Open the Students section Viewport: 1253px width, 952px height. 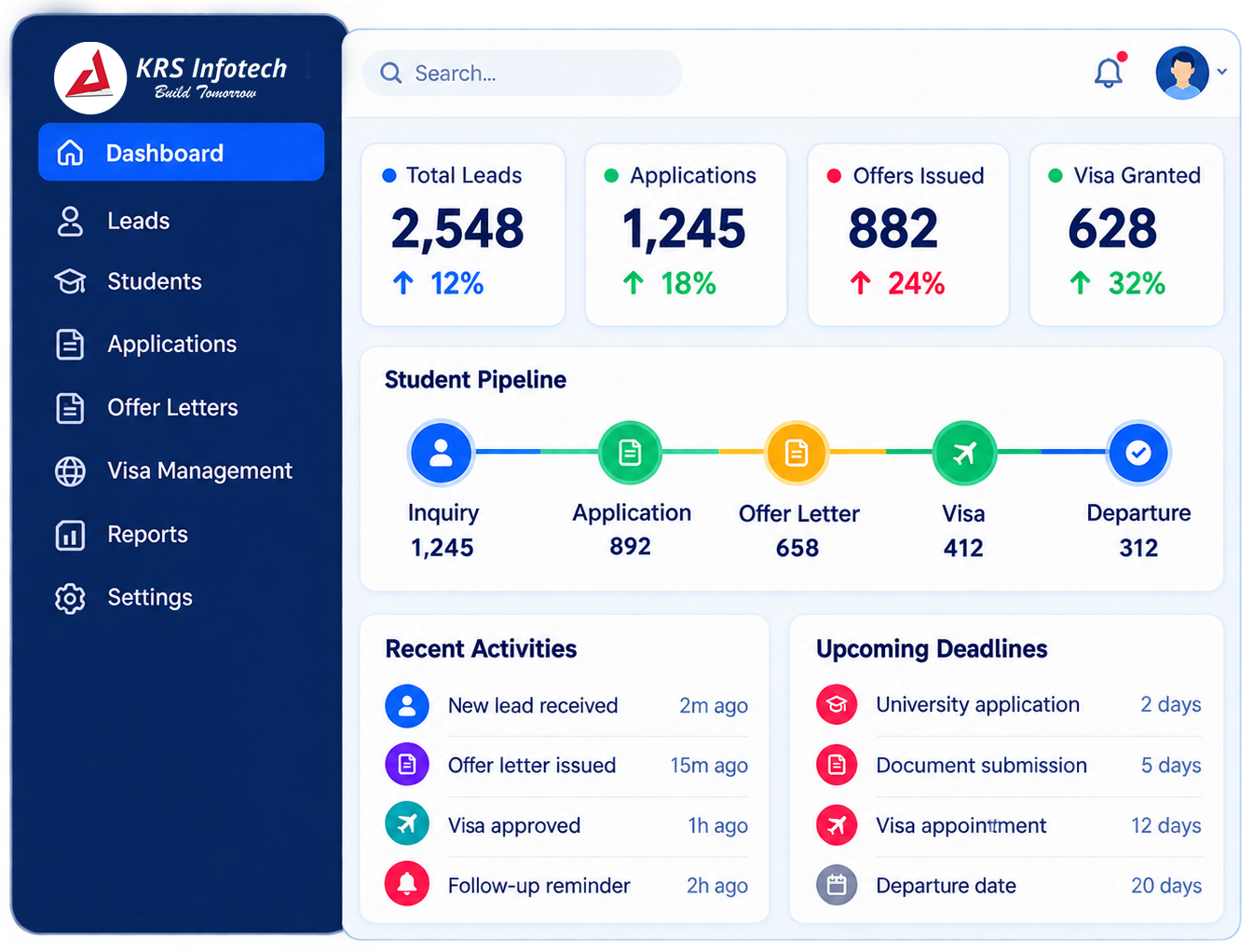click(x=128, y=281)
